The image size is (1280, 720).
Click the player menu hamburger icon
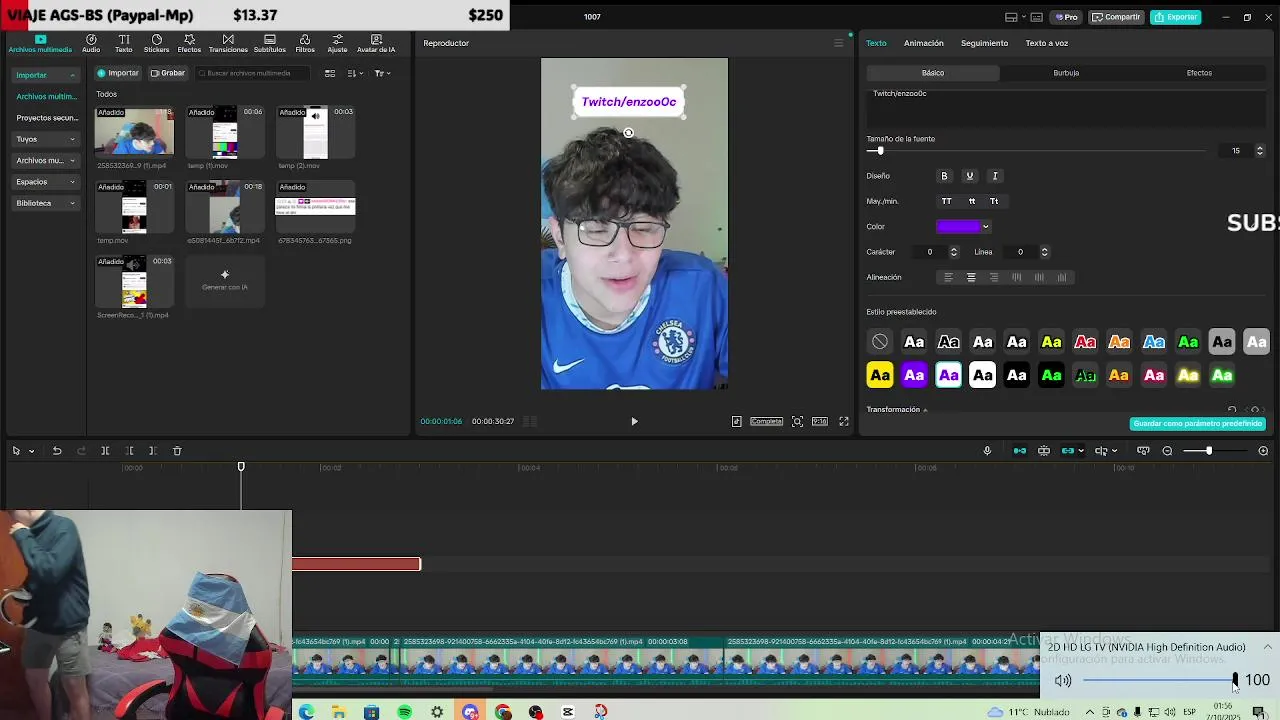coord(839,43)
